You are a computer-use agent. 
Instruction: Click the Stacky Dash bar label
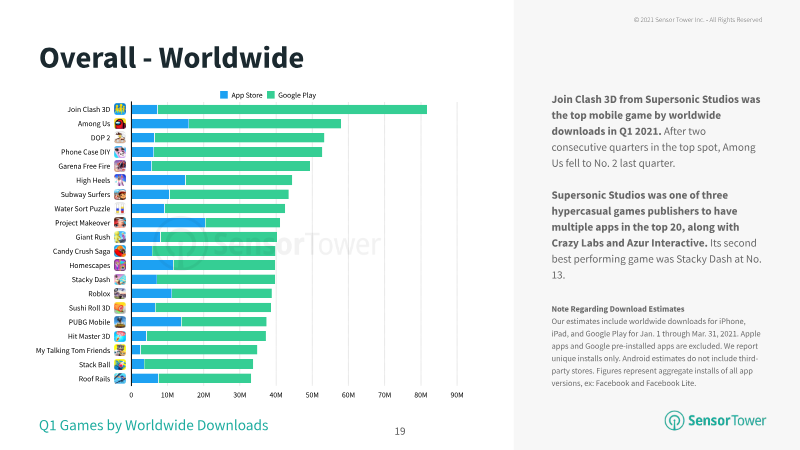91,280
